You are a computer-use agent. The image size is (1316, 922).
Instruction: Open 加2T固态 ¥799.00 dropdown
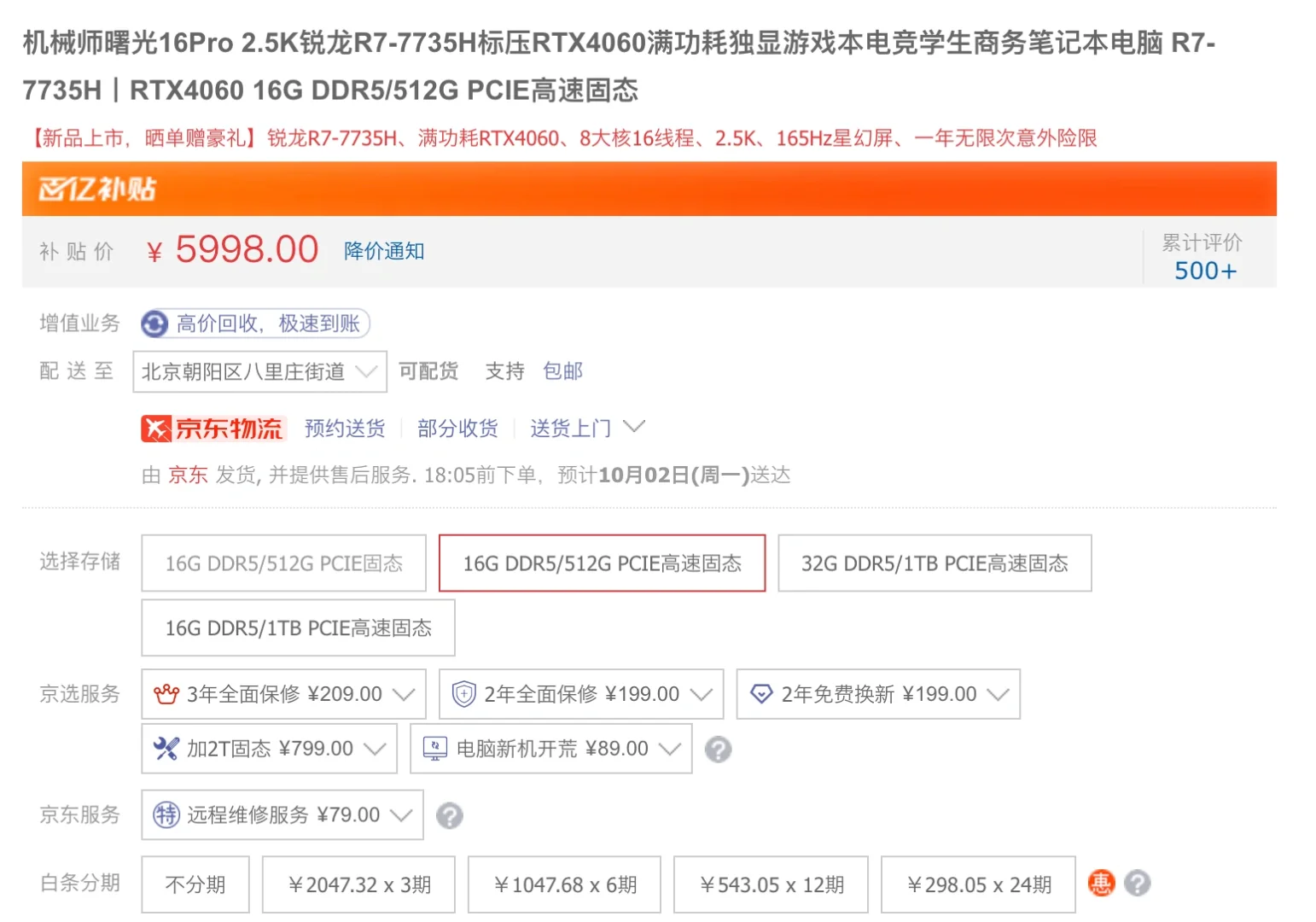pyautogui.click(x=269, y=749)
